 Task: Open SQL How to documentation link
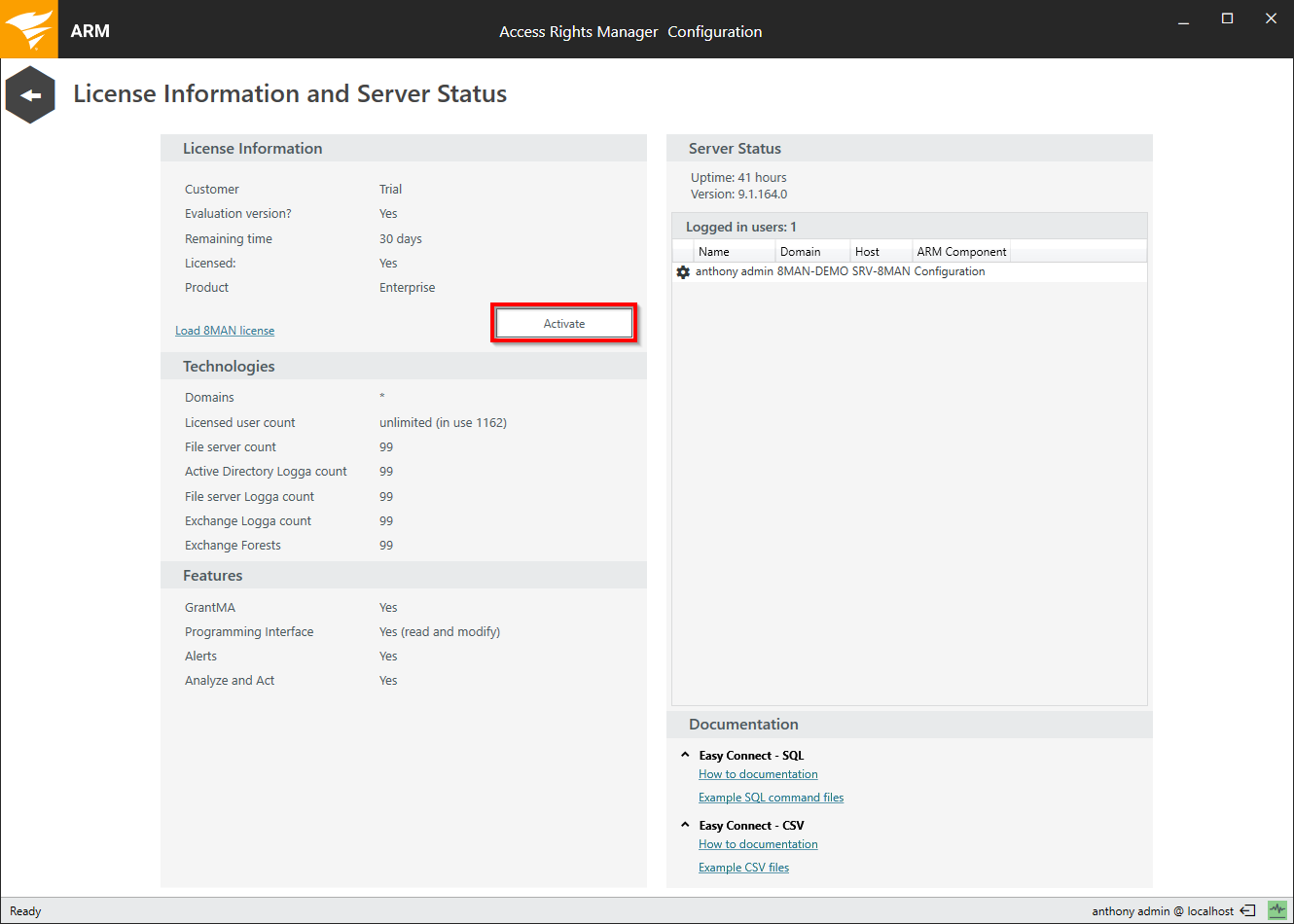[758, 774]
